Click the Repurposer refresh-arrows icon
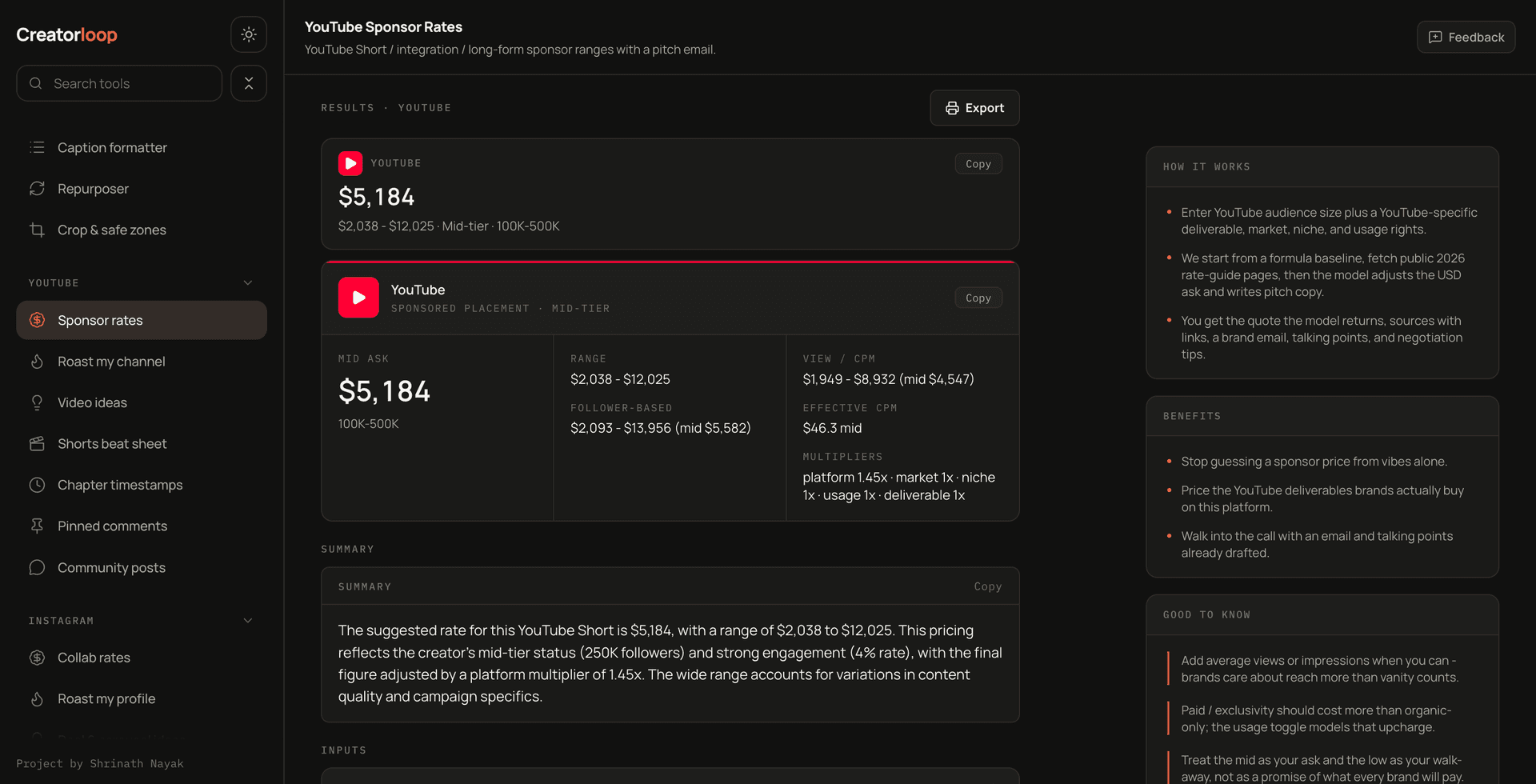The height and width of the screenshot is (784, 1536). tap(37, 189)
